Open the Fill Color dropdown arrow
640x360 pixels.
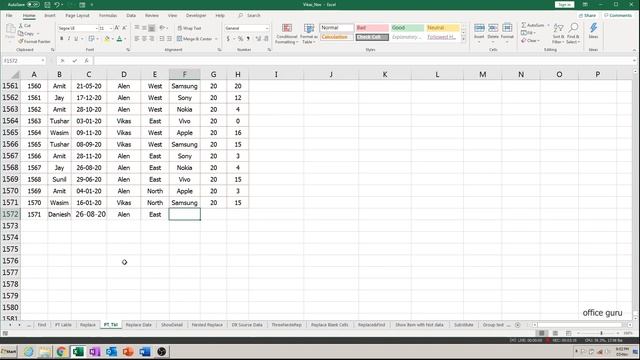coord(112,39)
